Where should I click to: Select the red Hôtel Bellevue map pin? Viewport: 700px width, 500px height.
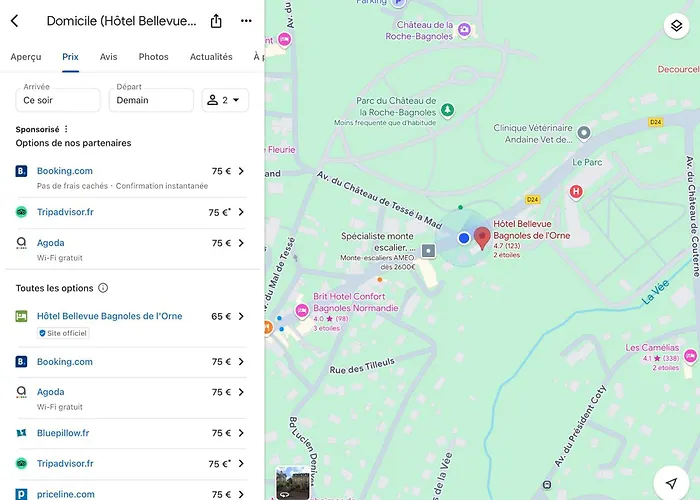click(482, 238)
